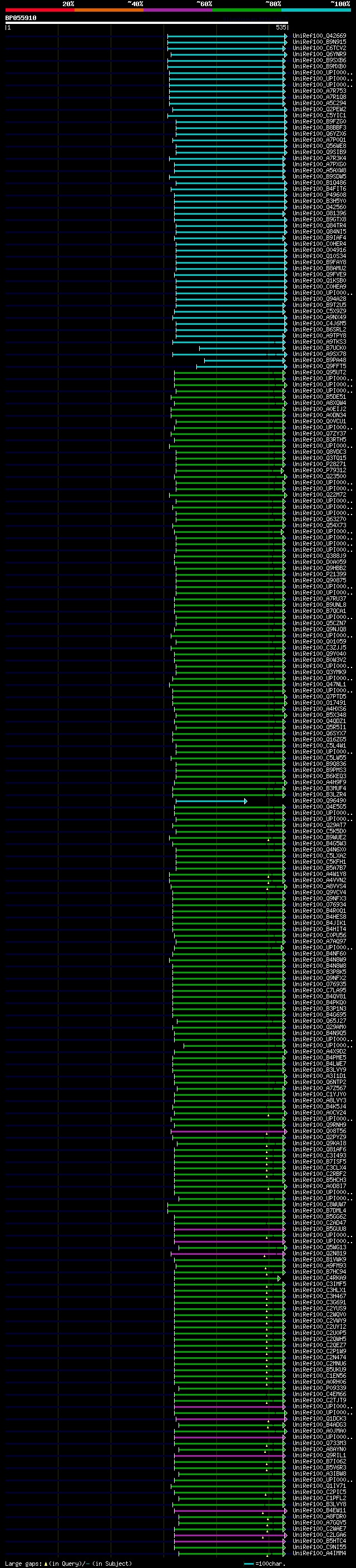The height and width of the screenshot is (1568, 356).
Task: Open hit UniRef100_C6TCV2
Action: point(319,48)
